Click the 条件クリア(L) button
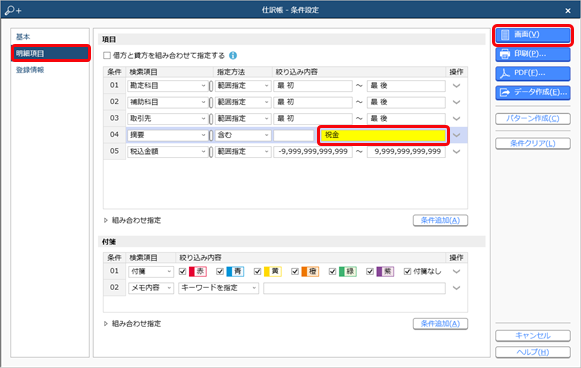 pos(533,143)
